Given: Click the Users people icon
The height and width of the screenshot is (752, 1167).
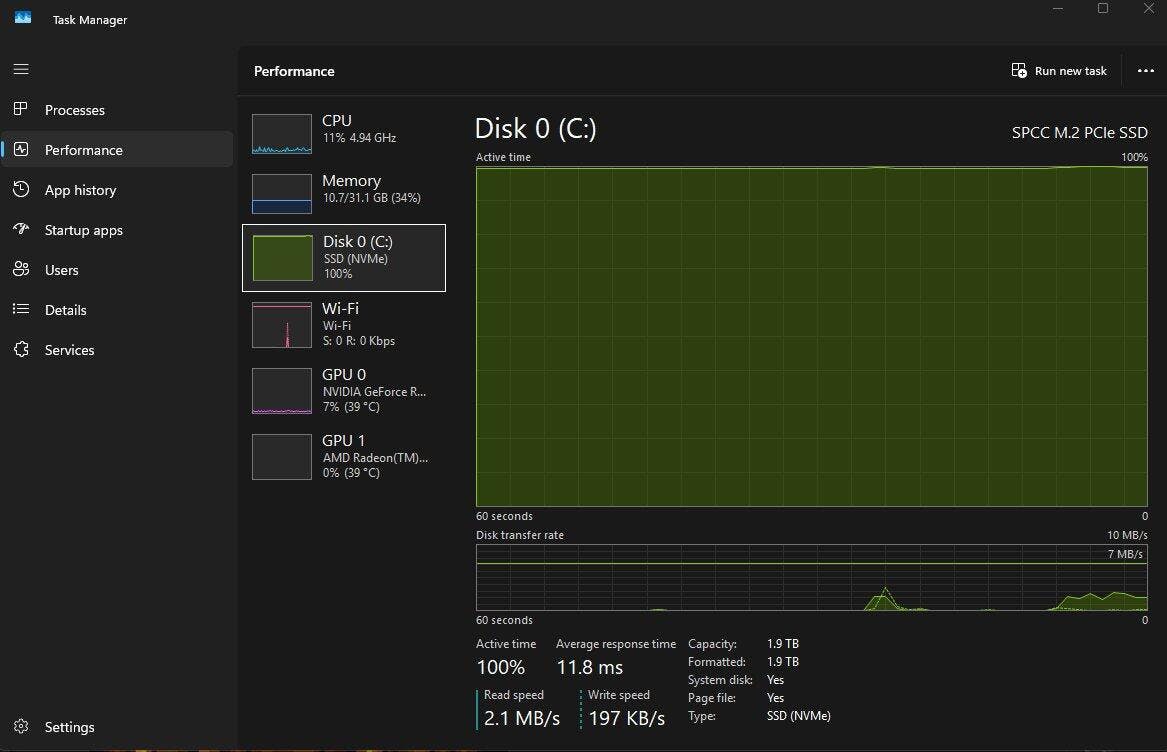Looking at the screenshot, I should coord(21,269).
